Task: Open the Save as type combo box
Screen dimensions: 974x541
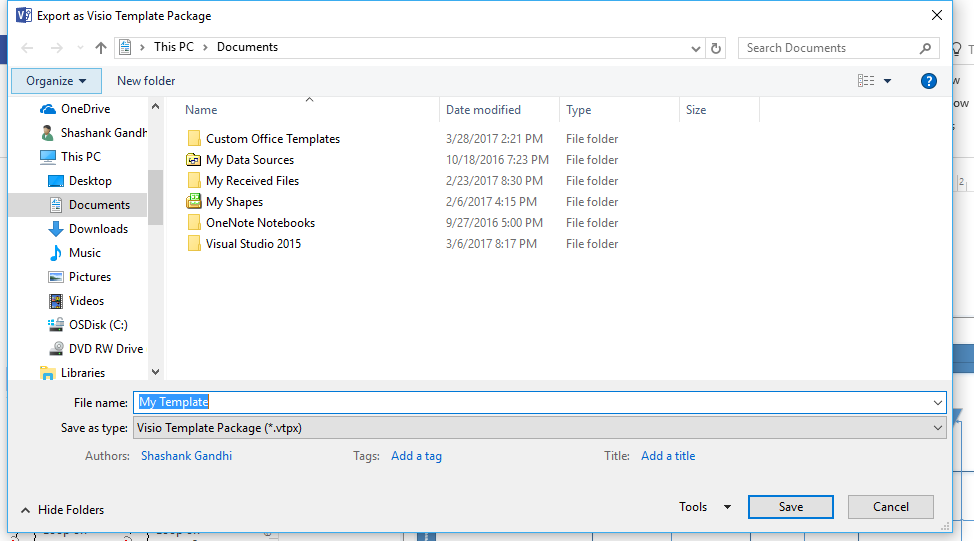Action: [x=539, y=428]
